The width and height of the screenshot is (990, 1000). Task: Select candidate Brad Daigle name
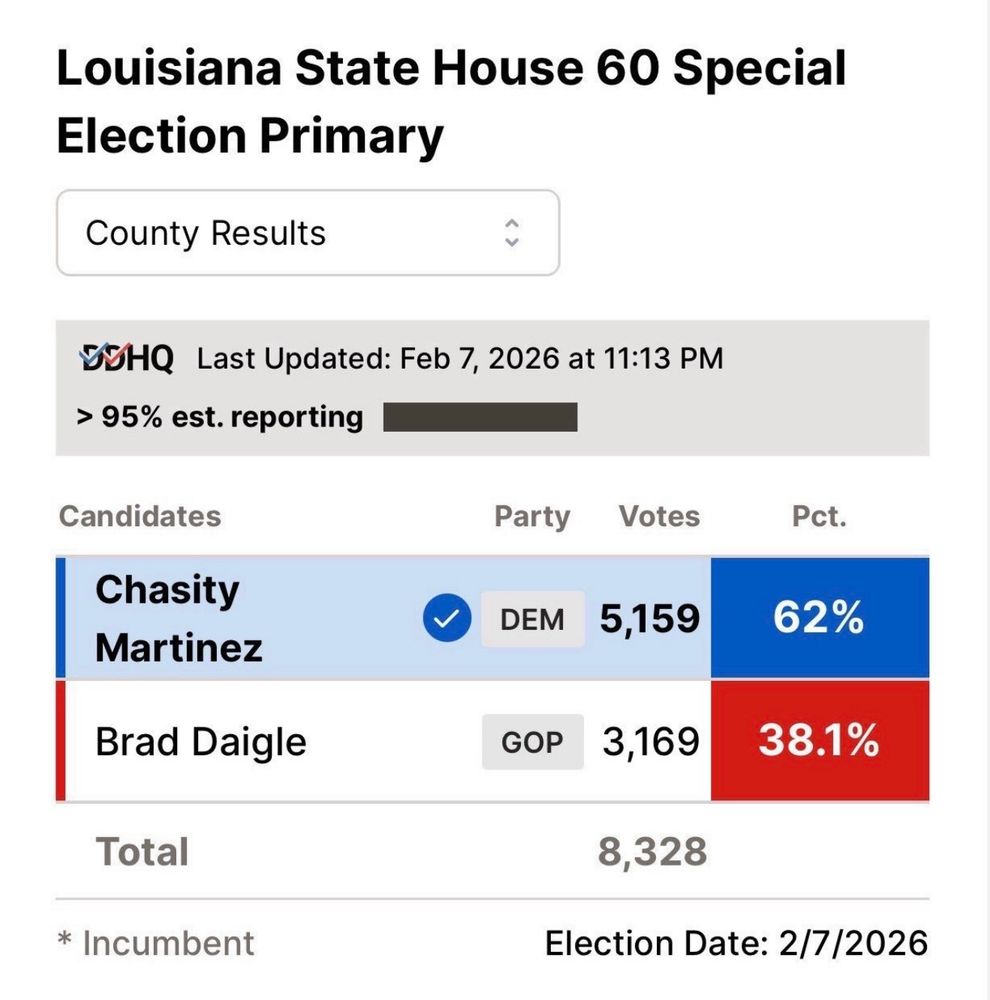pyautogui.click(x=200, y=742)
